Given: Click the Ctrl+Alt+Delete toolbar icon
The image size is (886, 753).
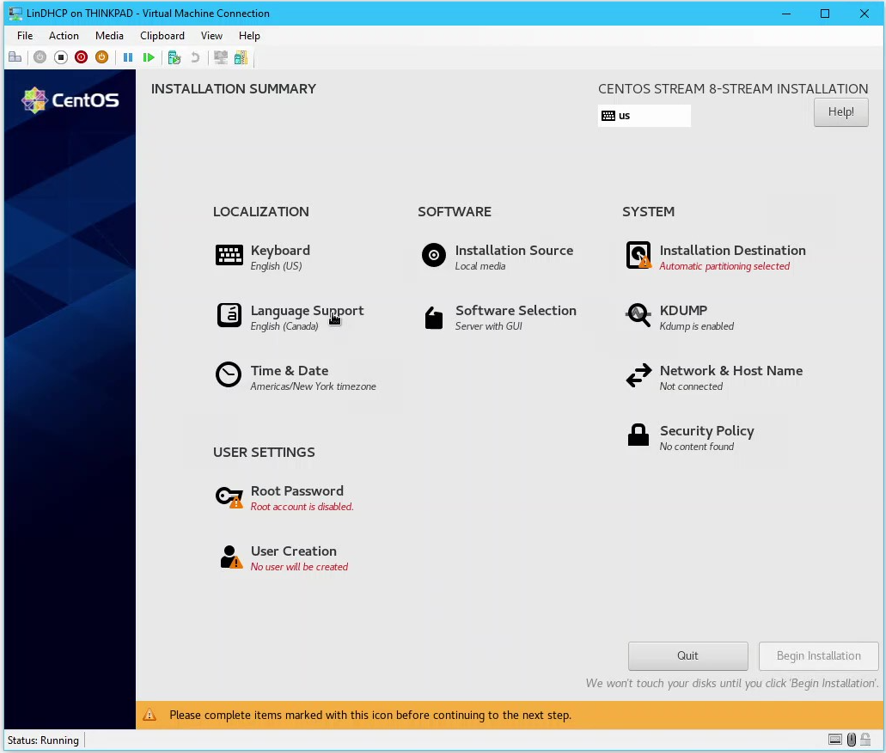Looking at the screenshot, I should click(15, 57).
